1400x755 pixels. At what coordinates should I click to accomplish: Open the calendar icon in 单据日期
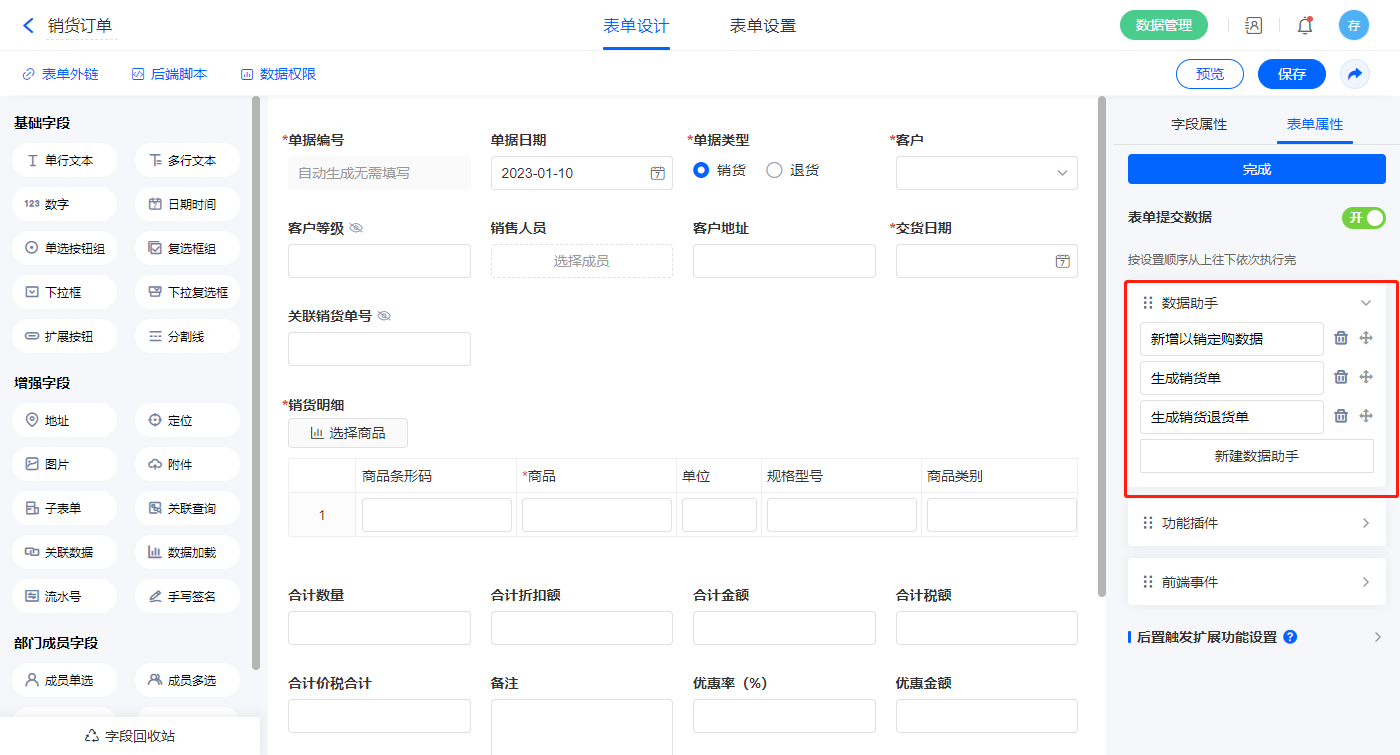(657, 173)
